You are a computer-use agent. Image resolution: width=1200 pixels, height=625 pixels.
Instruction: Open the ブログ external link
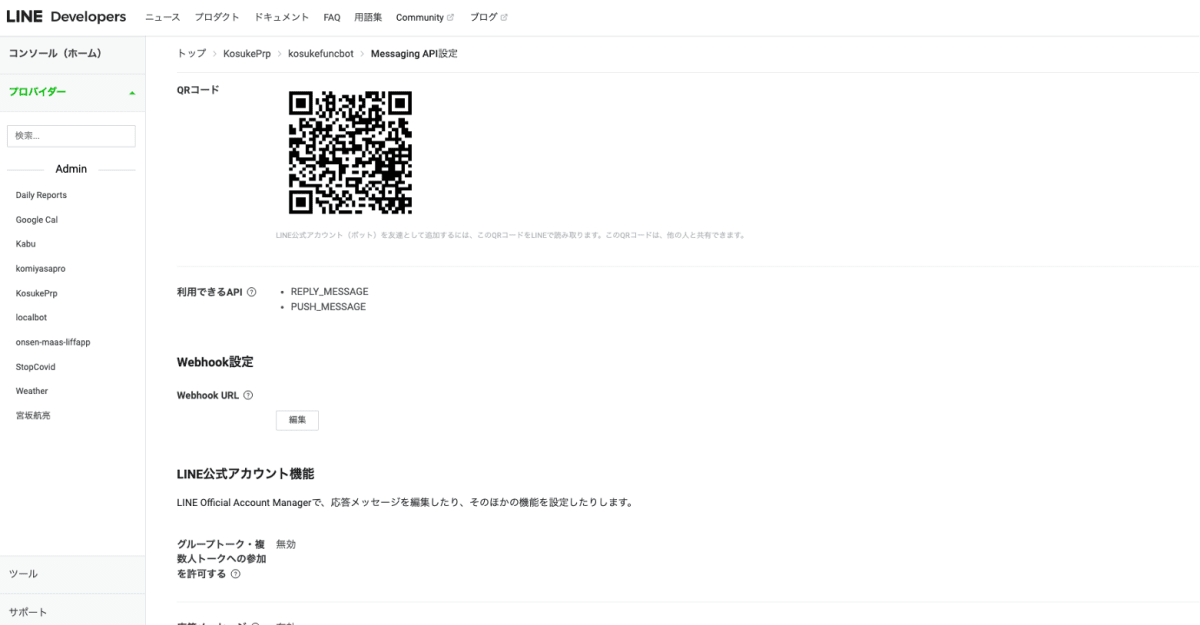point(488,18)
